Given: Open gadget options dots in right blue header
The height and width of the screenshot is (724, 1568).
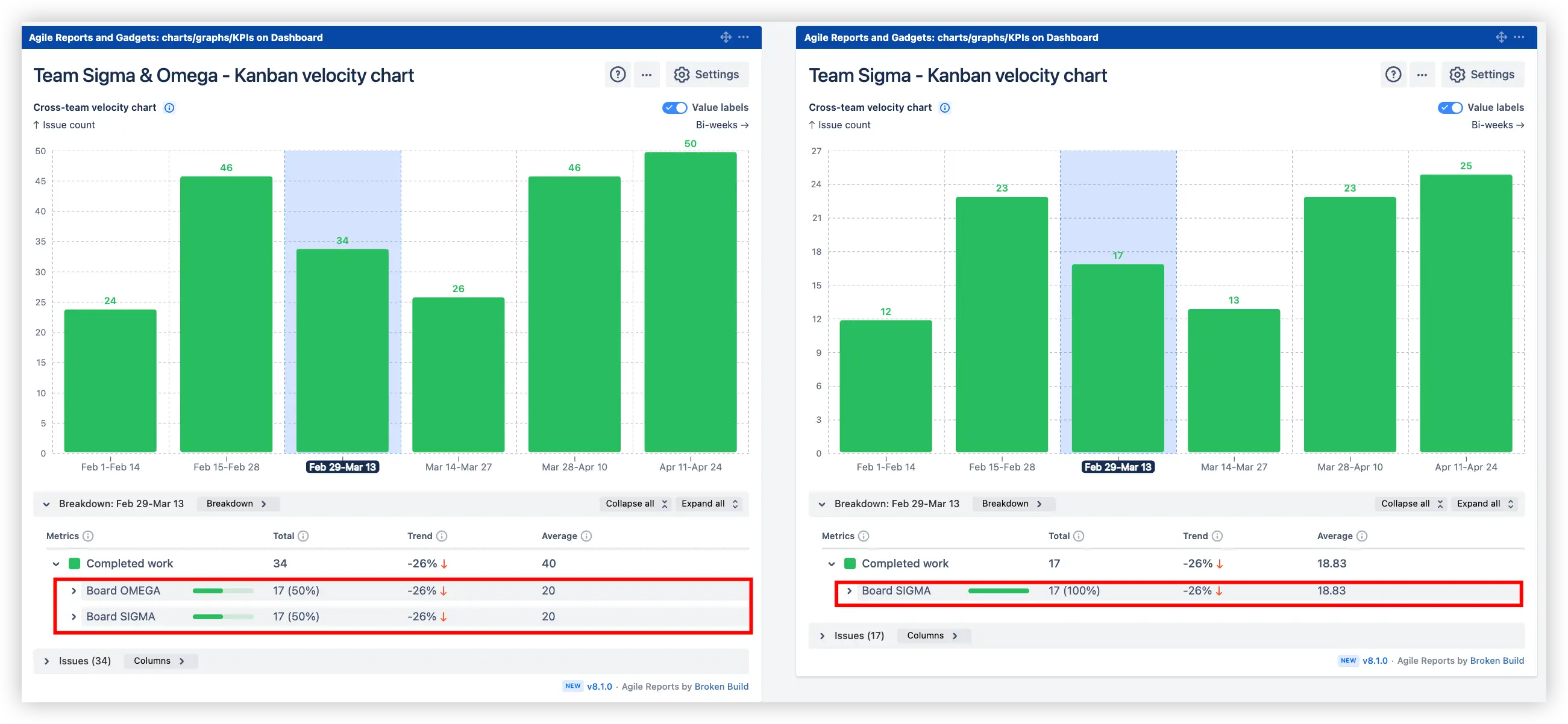Looking at the screenshot, I should coord(1519,37).
